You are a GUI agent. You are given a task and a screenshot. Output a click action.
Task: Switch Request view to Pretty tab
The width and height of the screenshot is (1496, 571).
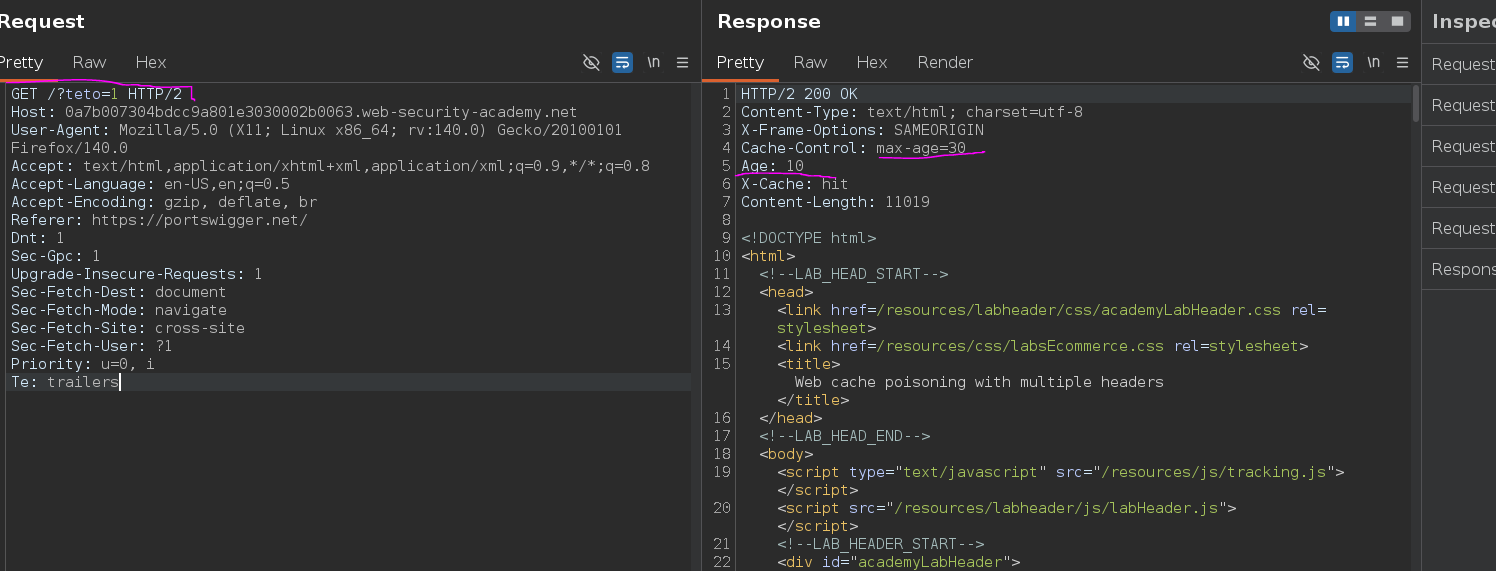pyautogui.click(x=21, y=62)
